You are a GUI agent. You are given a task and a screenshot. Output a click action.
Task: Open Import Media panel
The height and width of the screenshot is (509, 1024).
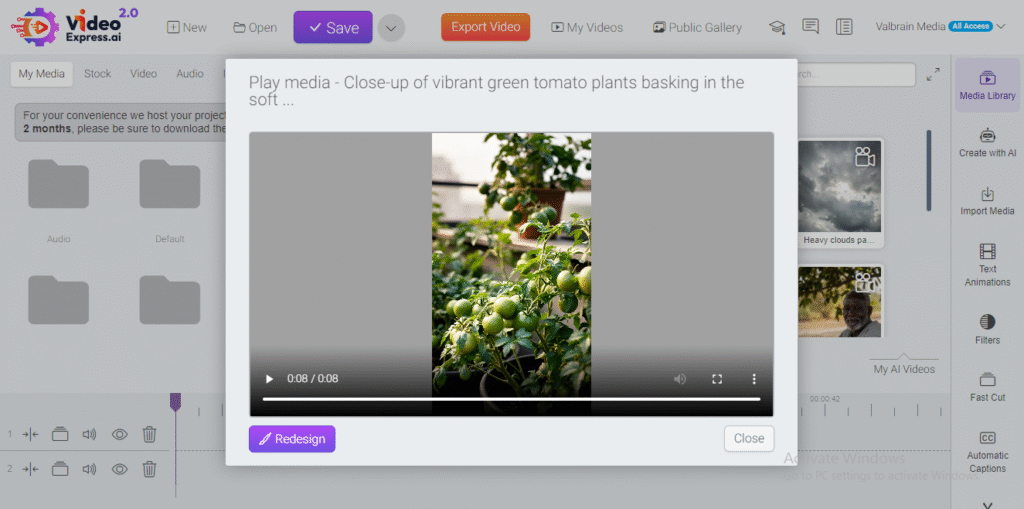[x=987, y=201]
